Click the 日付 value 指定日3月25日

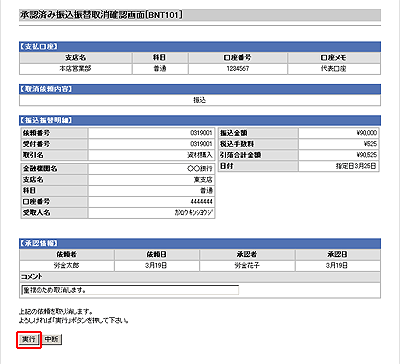point(339,166)
